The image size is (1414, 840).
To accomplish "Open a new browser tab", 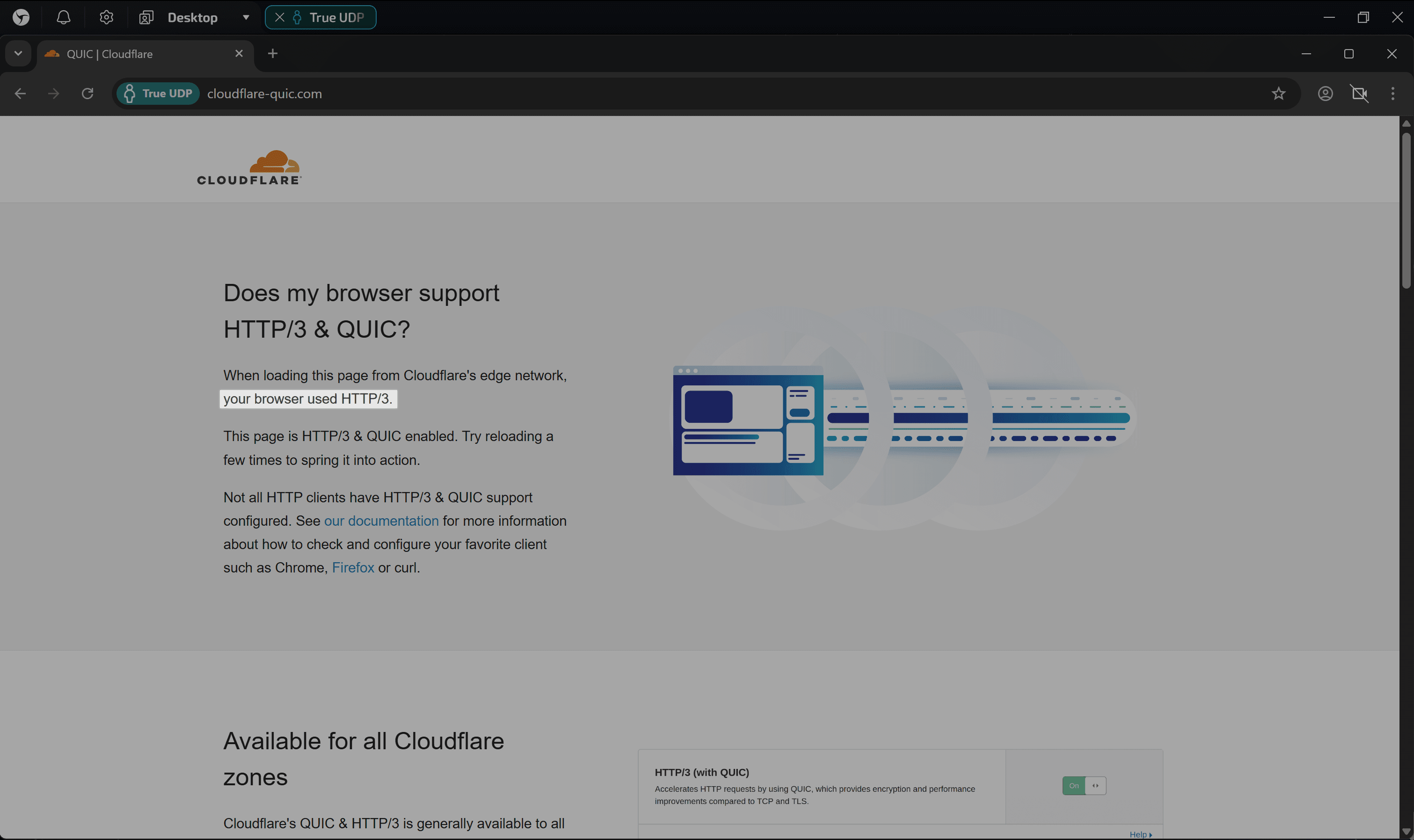I will pos(272,54).
